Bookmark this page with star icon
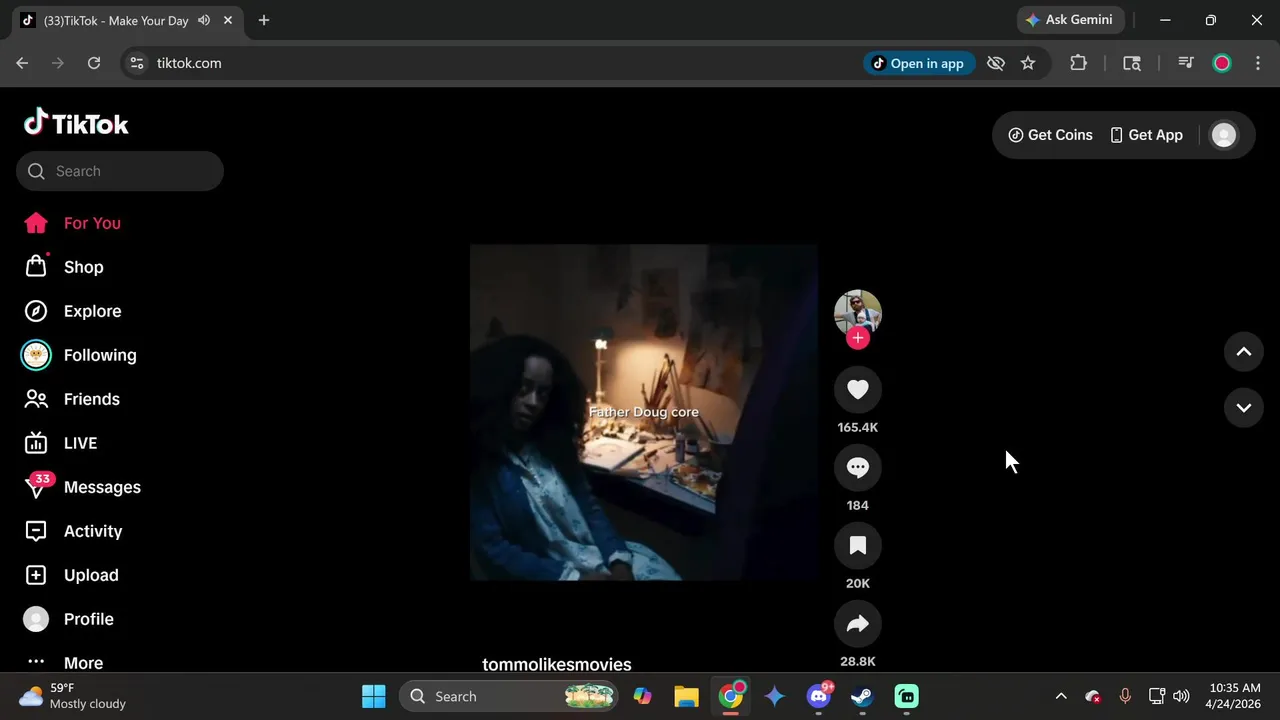The width and height of the screenshot is (1280, 720). [1028, 63]
